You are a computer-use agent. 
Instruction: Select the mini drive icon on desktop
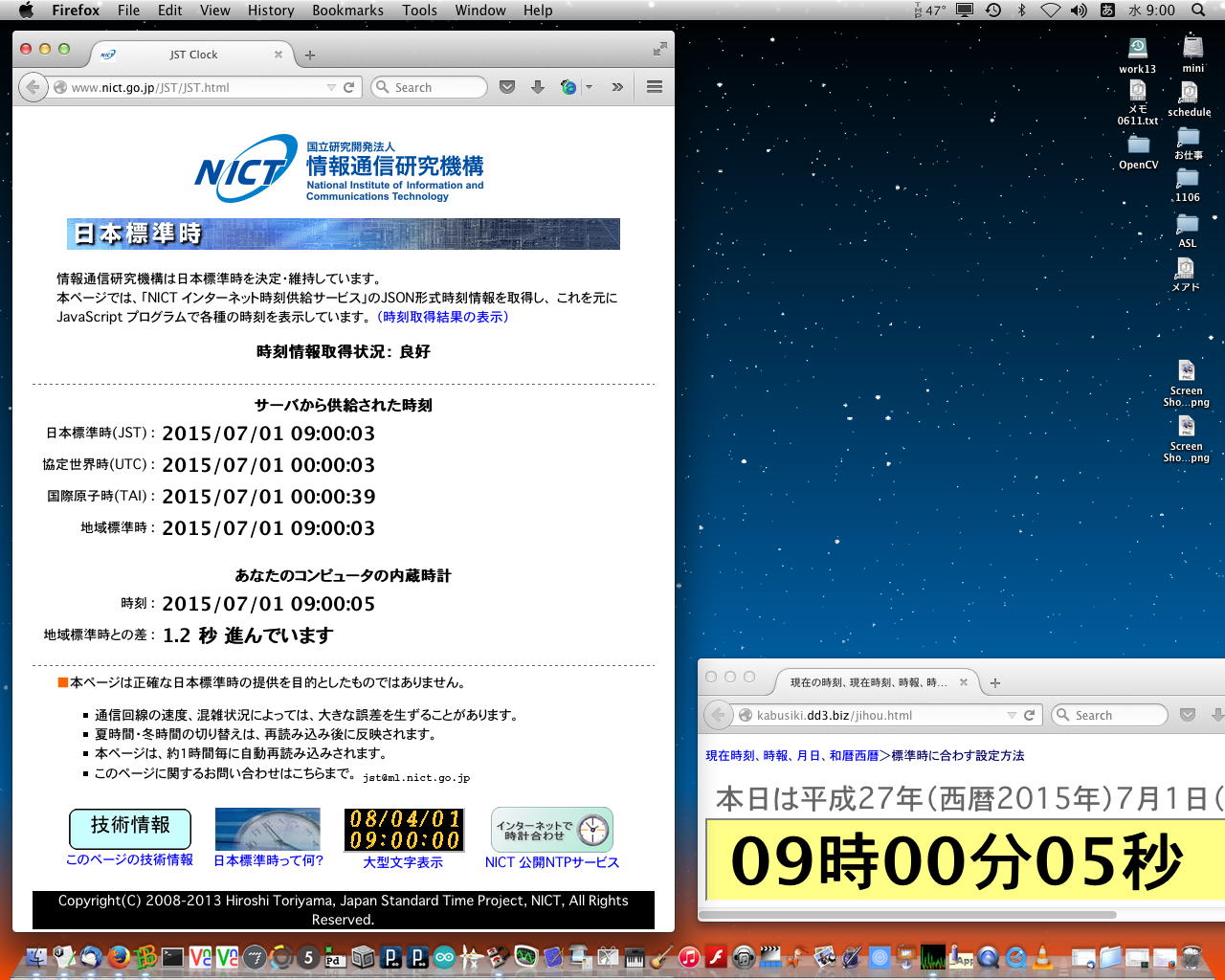tap(1192, 56)
